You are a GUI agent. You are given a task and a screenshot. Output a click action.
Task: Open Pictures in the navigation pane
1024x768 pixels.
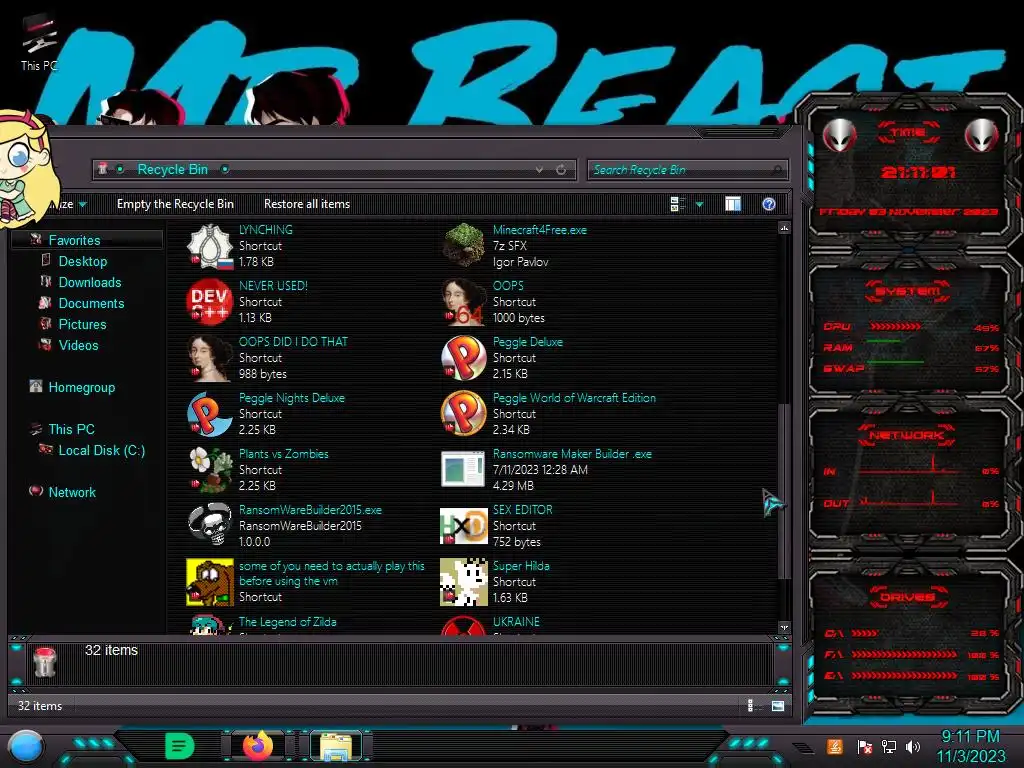click(x=82, y=324)
